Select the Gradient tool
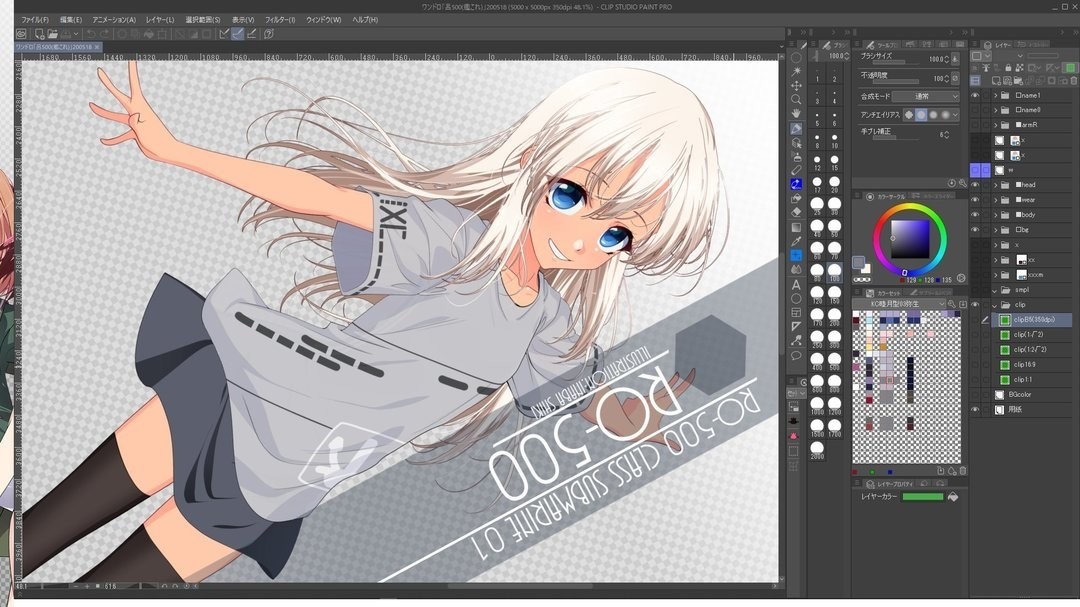This screenshot has width=1080, height=607. 796,227
